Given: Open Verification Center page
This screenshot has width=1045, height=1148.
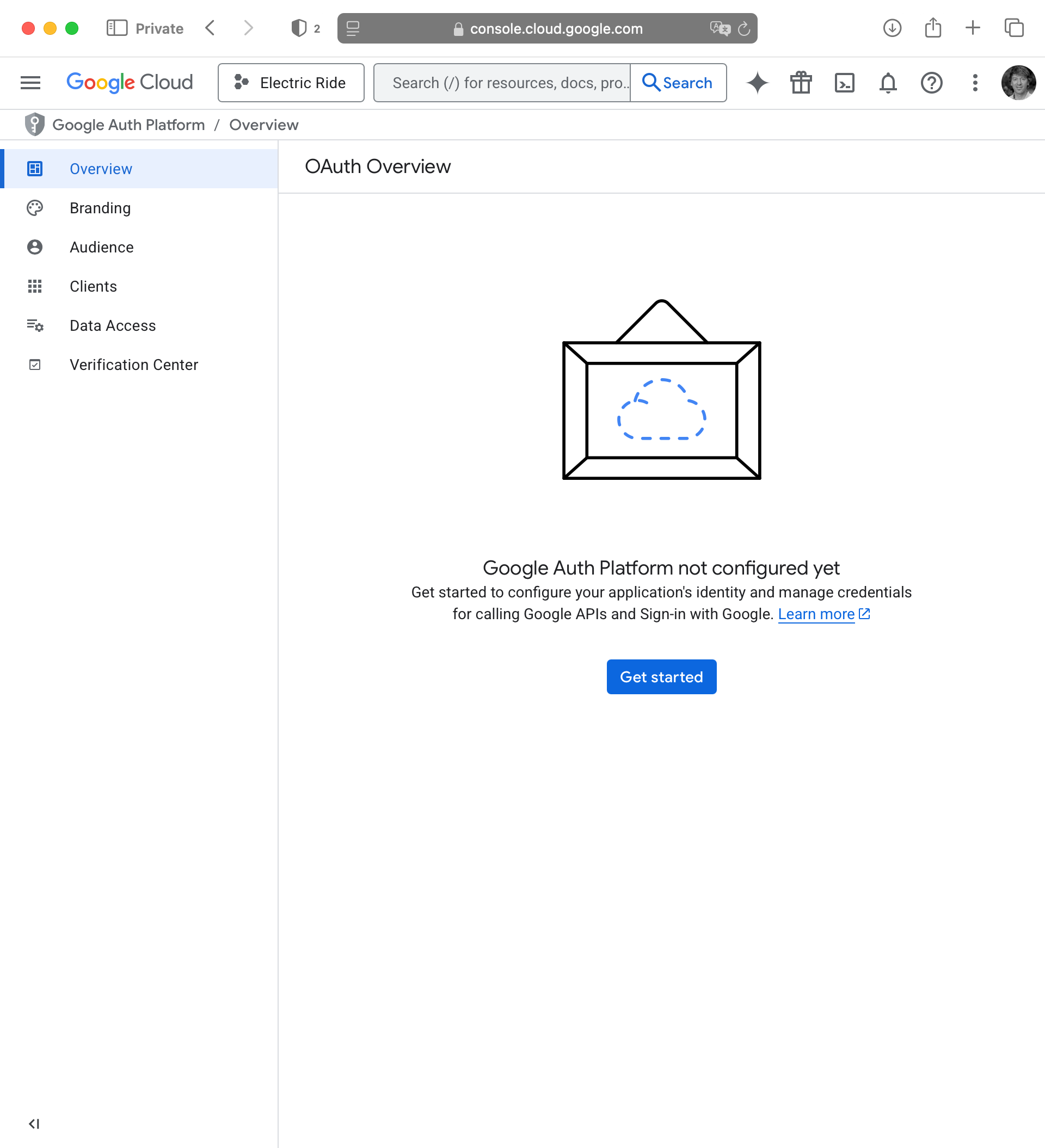Looking at the screenshot, I should 133,365.
